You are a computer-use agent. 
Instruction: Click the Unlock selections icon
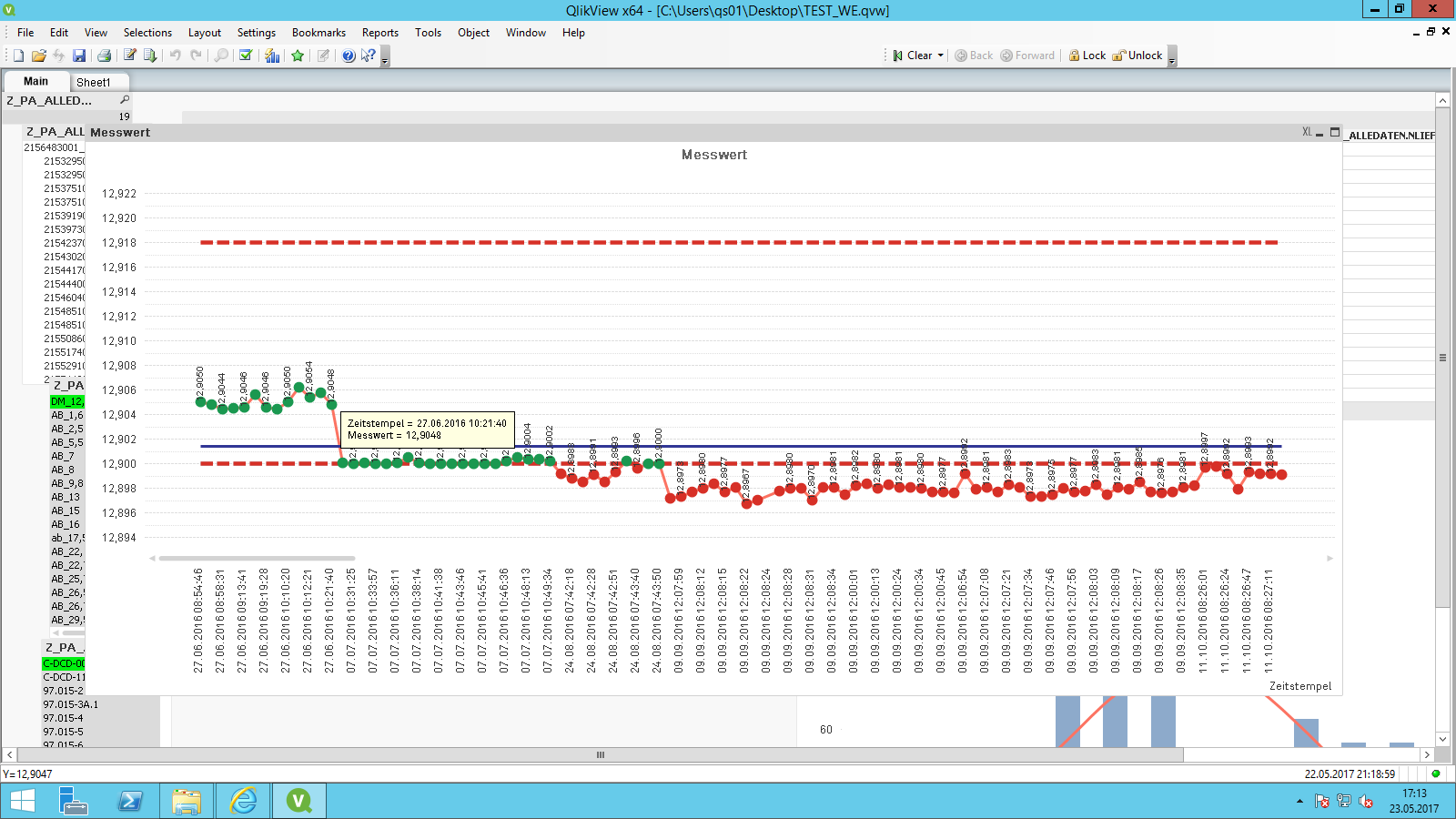(1137, 56)
